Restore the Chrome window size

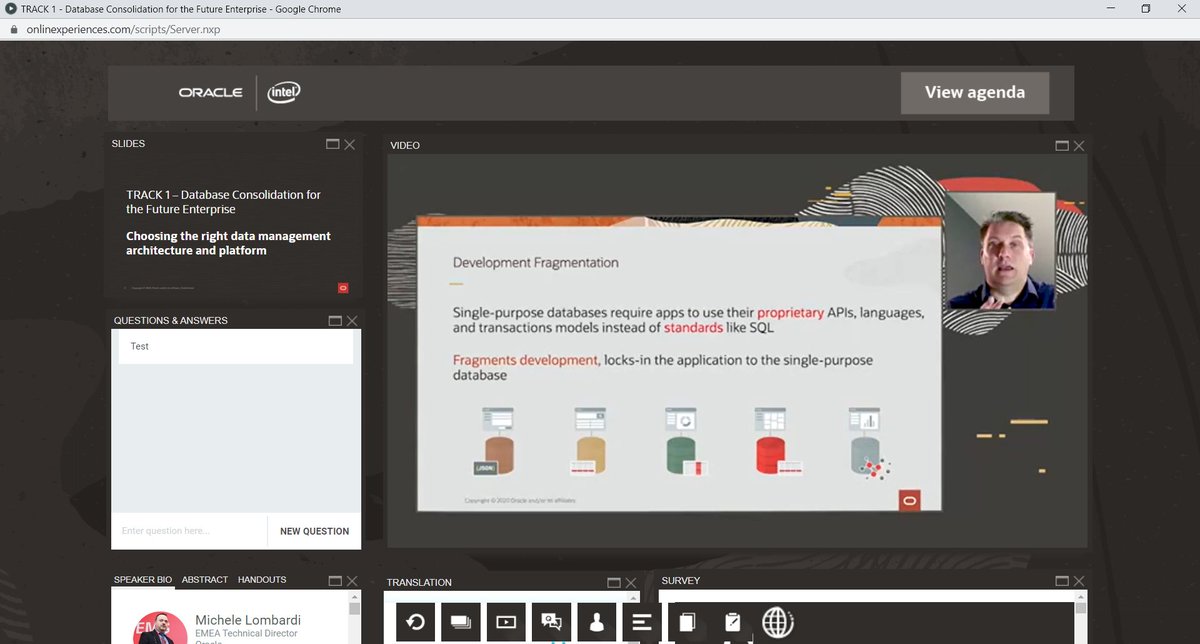click(x=1146, y=9)
